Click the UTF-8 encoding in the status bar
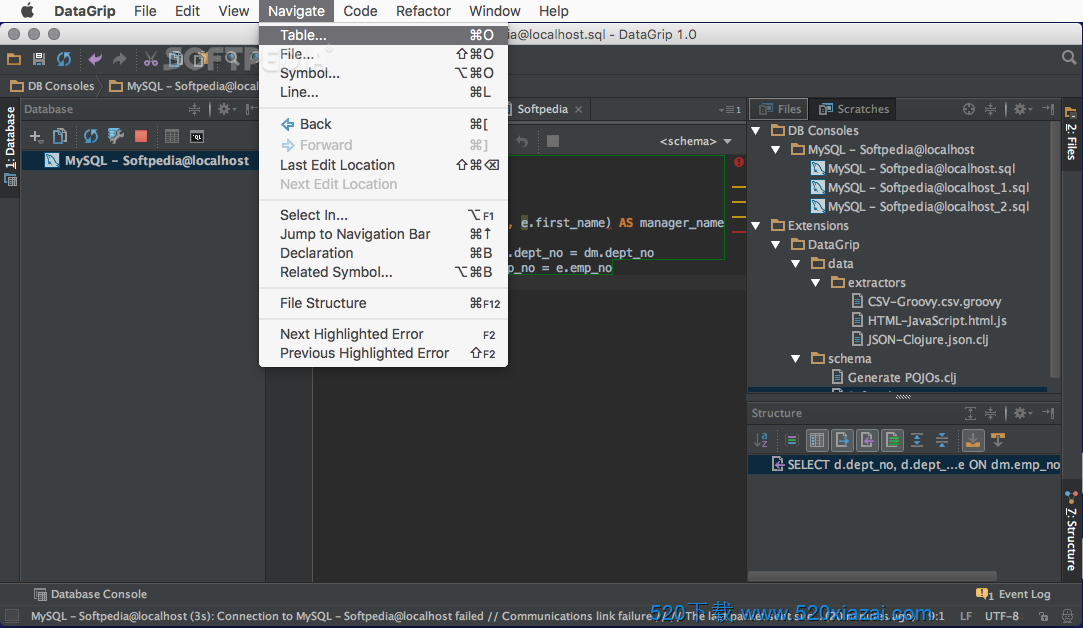This screenshot has width=1083, height=628. tap(1001, 616)
